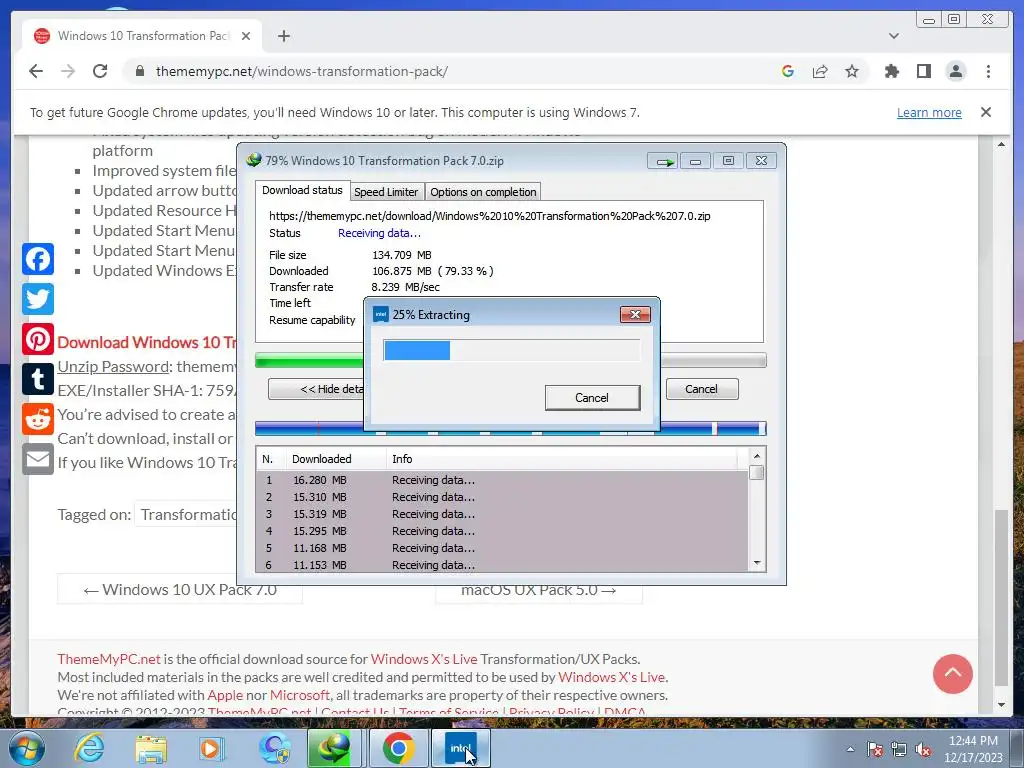This screenshot has width=1024, height=768.
Task: Select connection row 1 with 16.280 MB
Action: pos(502,480)
